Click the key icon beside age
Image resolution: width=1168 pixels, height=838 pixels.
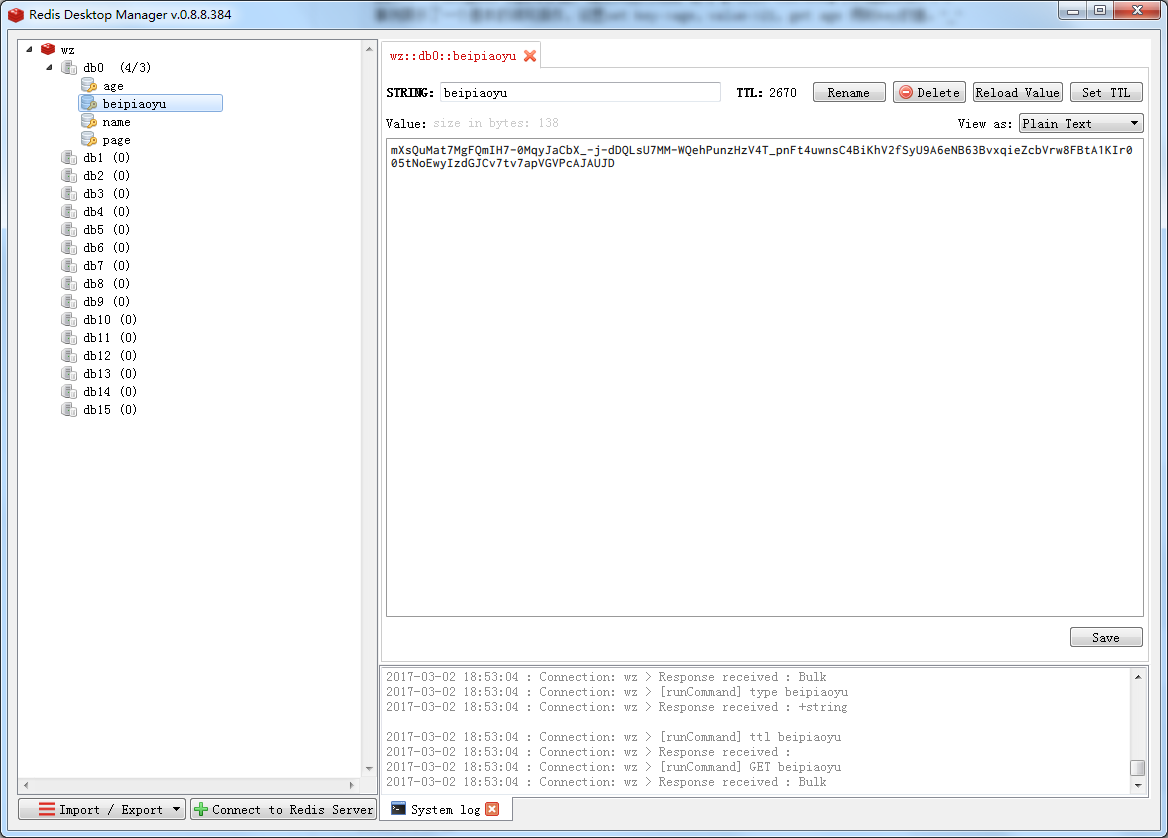(89, 86)
